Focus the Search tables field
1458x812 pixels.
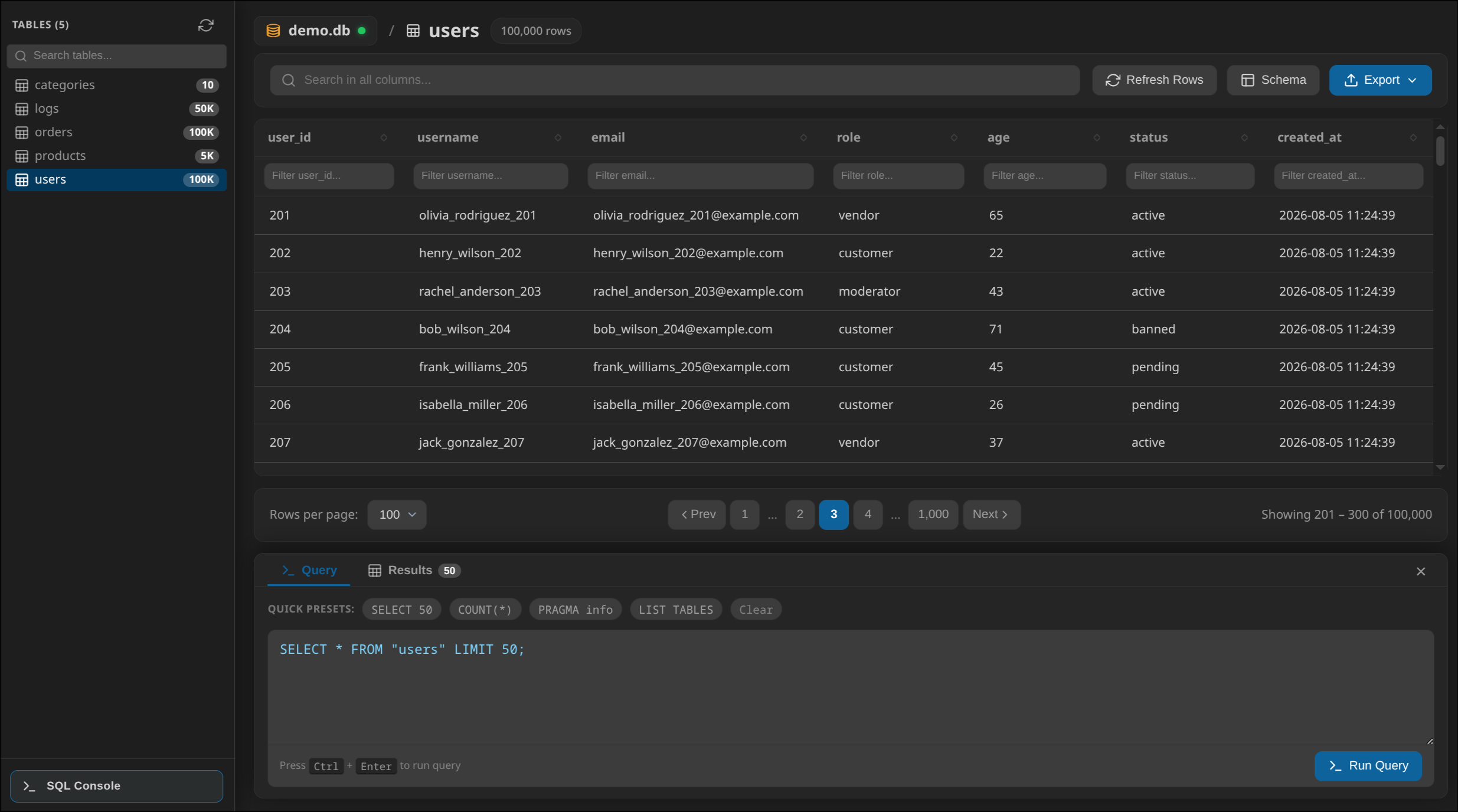[117, 55]
